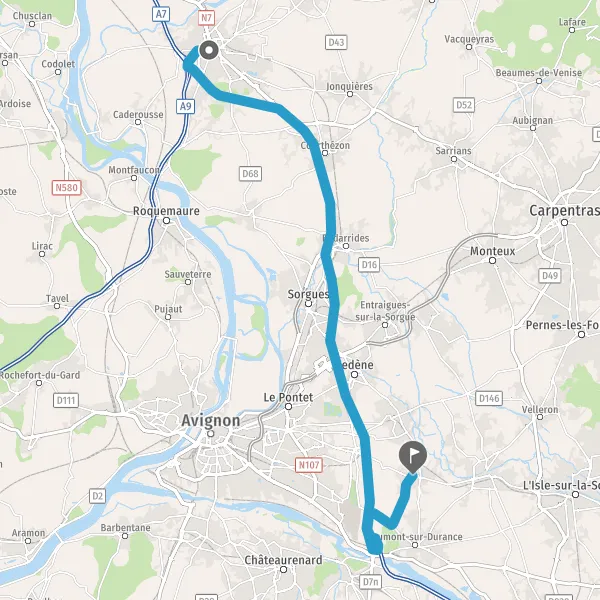Select the Roquemaure town label
600x600 pixels.
pos(166,211)
